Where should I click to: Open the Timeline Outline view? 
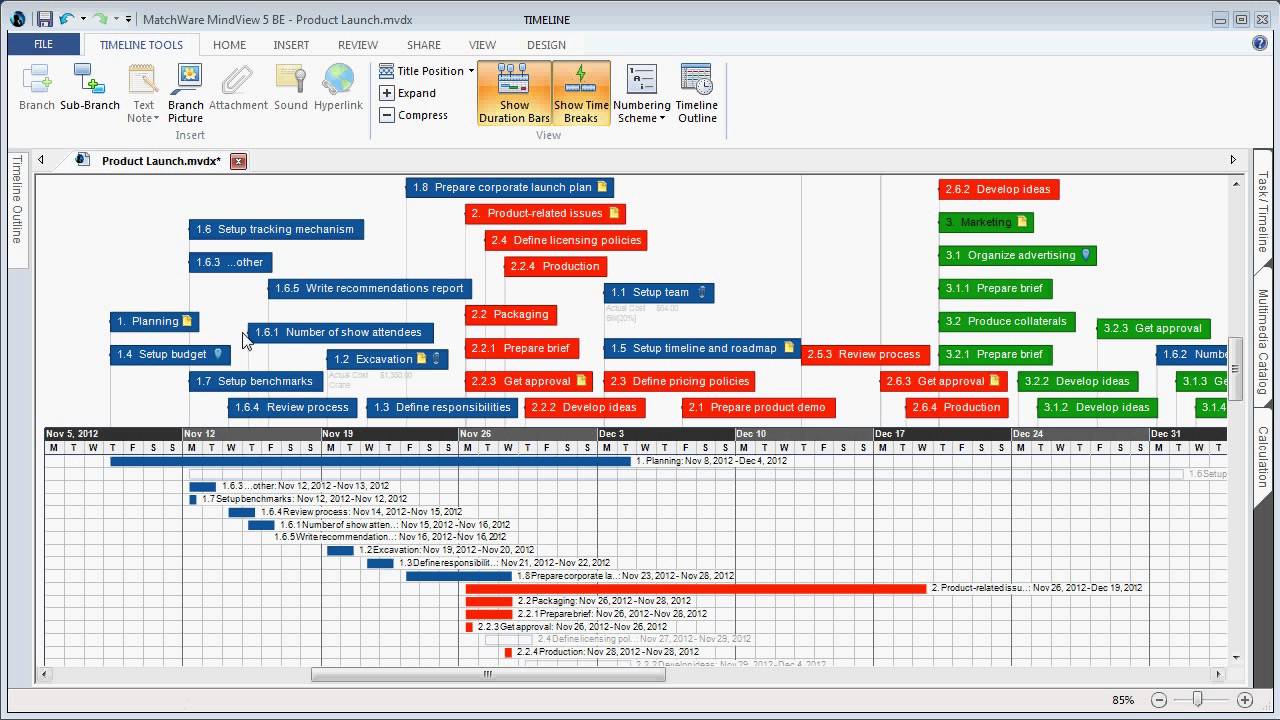point(696,93)
